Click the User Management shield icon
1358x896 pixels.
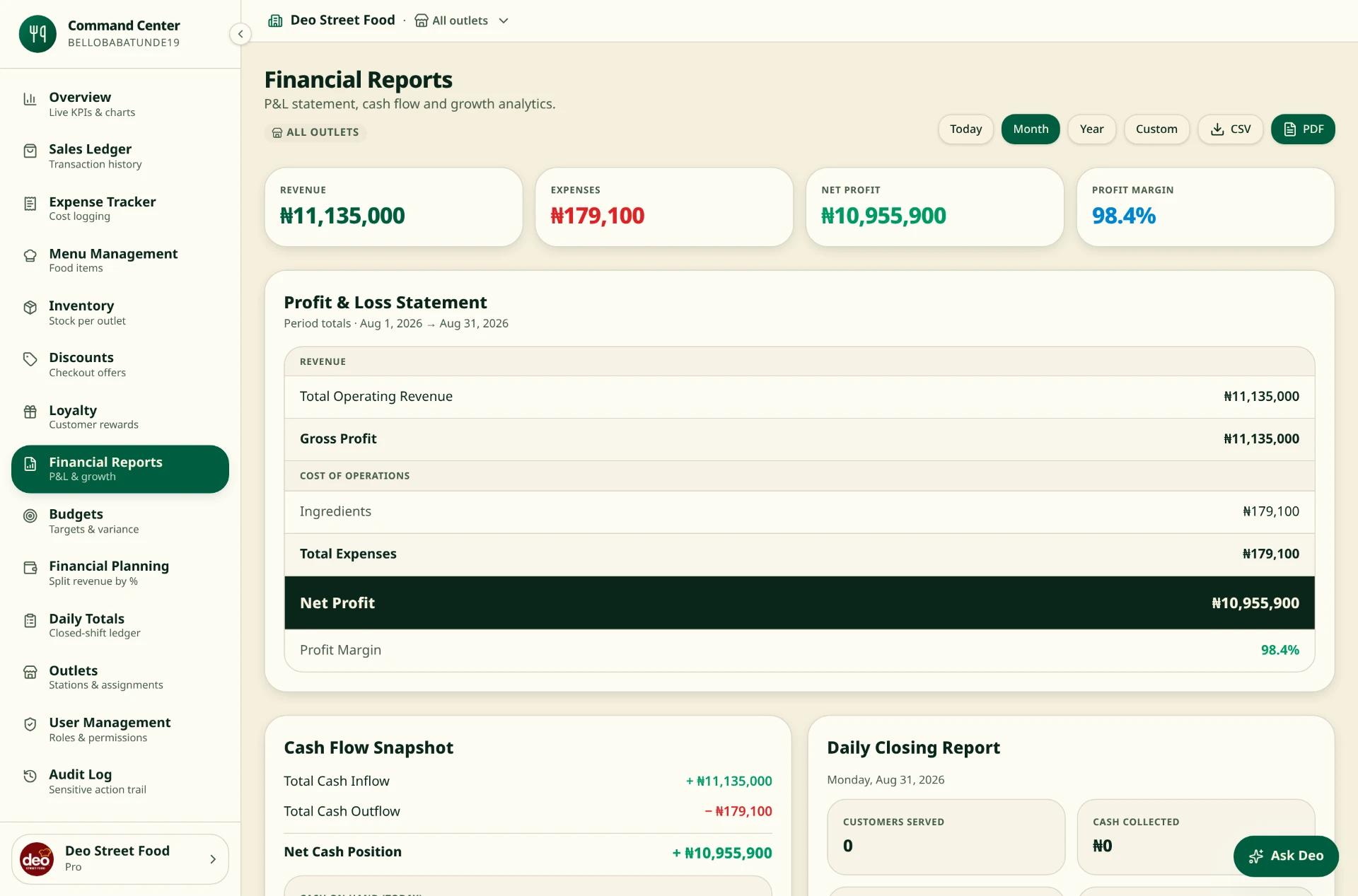30,724
